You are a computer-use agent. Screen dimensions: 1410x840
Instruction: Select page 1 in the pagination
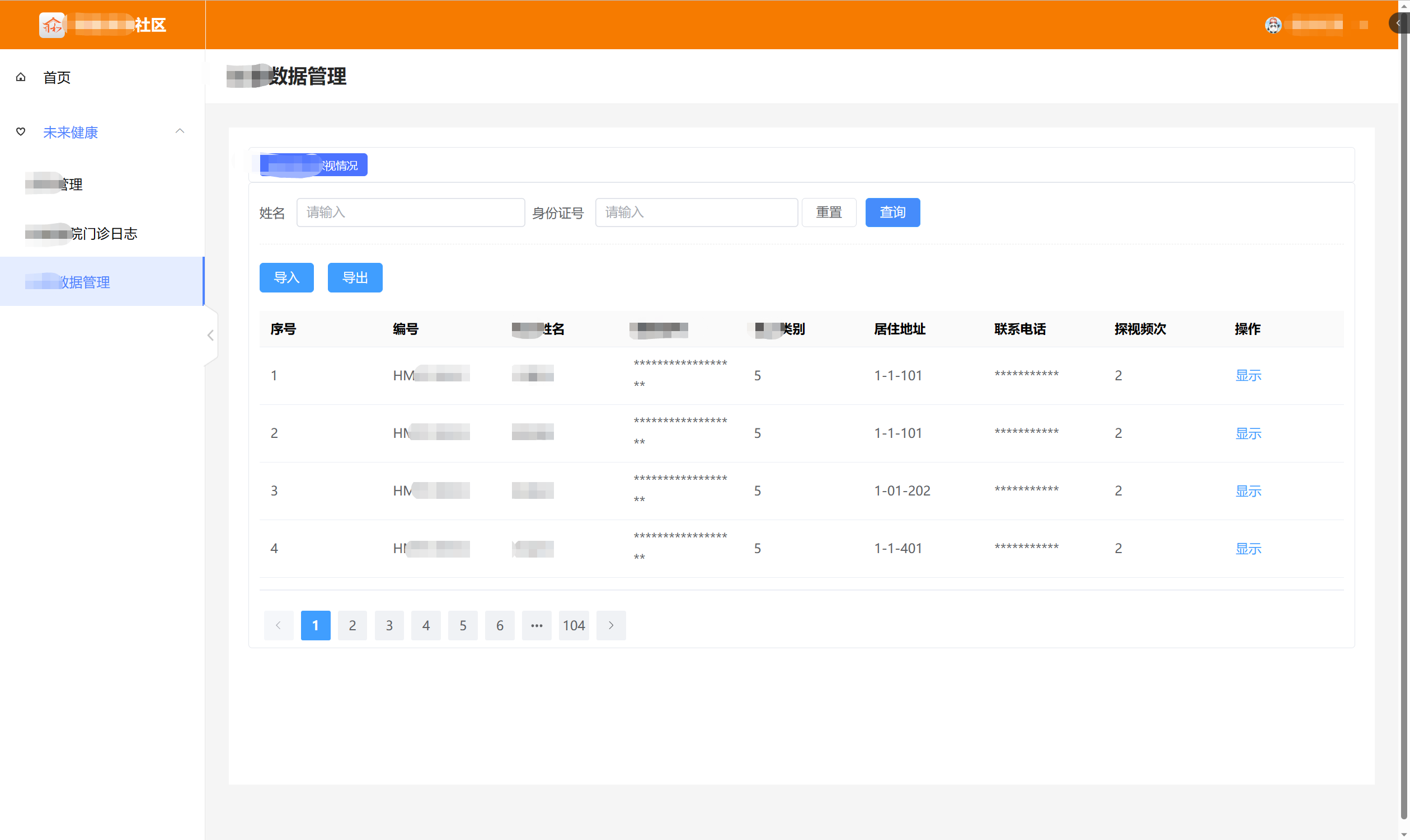(x=316, y=625)
